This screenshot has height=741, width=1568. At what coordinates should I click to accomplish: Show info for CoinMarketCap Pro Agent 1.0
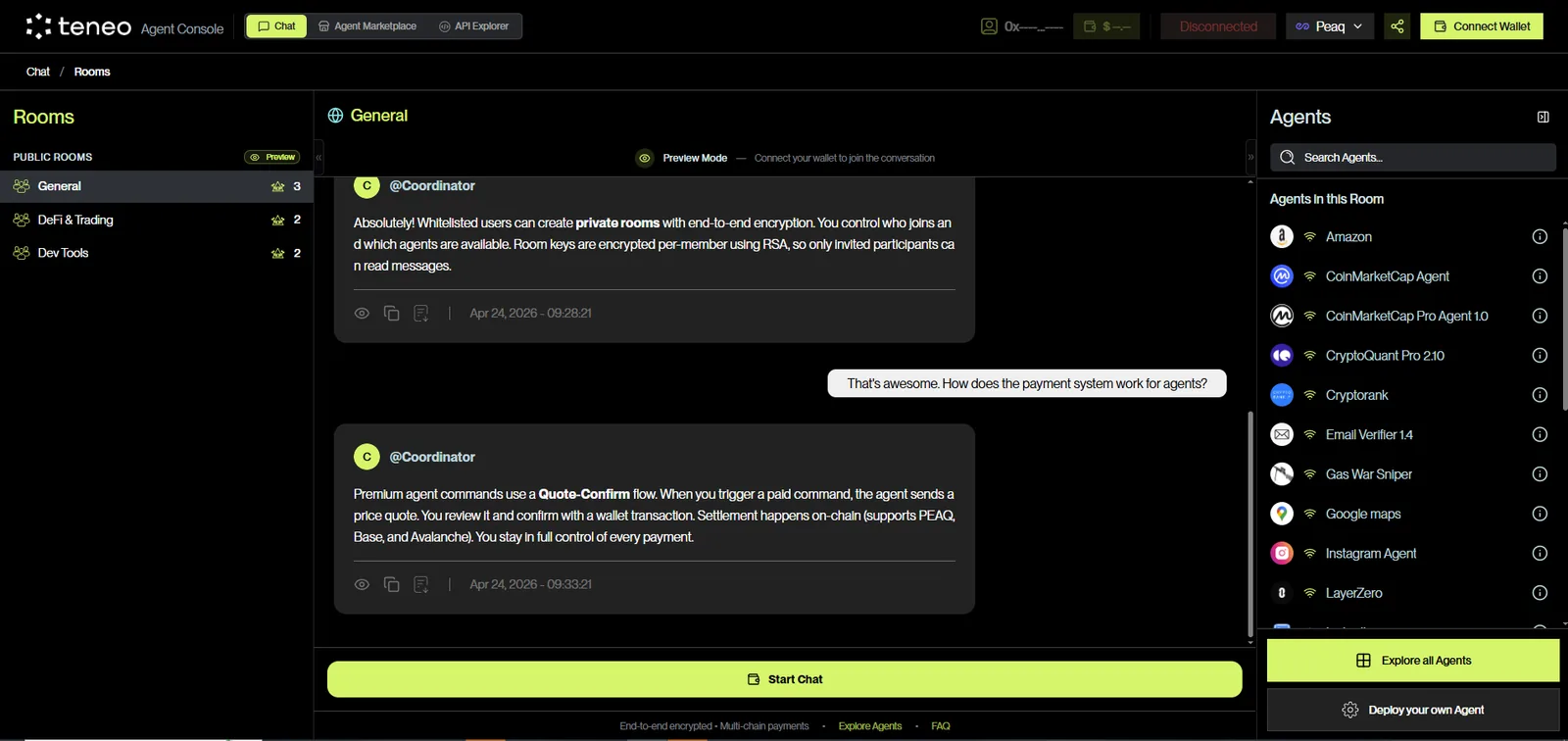click(1540, 316)
